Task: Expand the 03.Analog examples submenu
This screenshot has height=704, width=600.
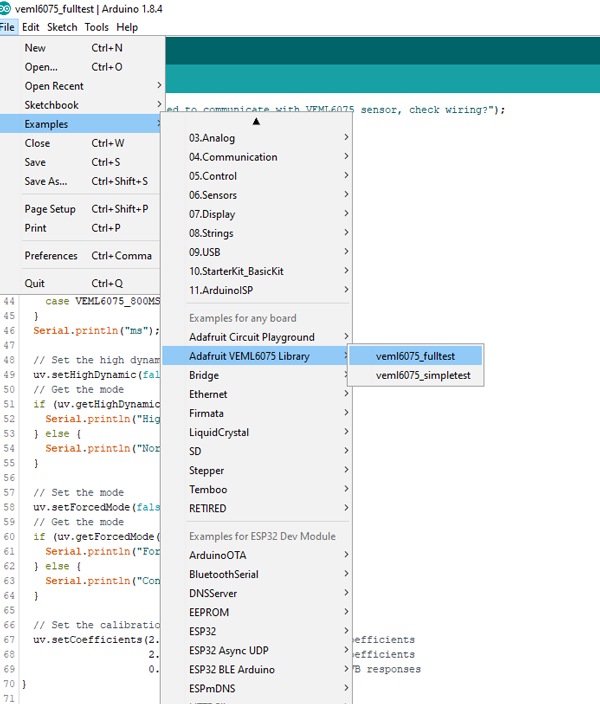Action: click(256, 138)
